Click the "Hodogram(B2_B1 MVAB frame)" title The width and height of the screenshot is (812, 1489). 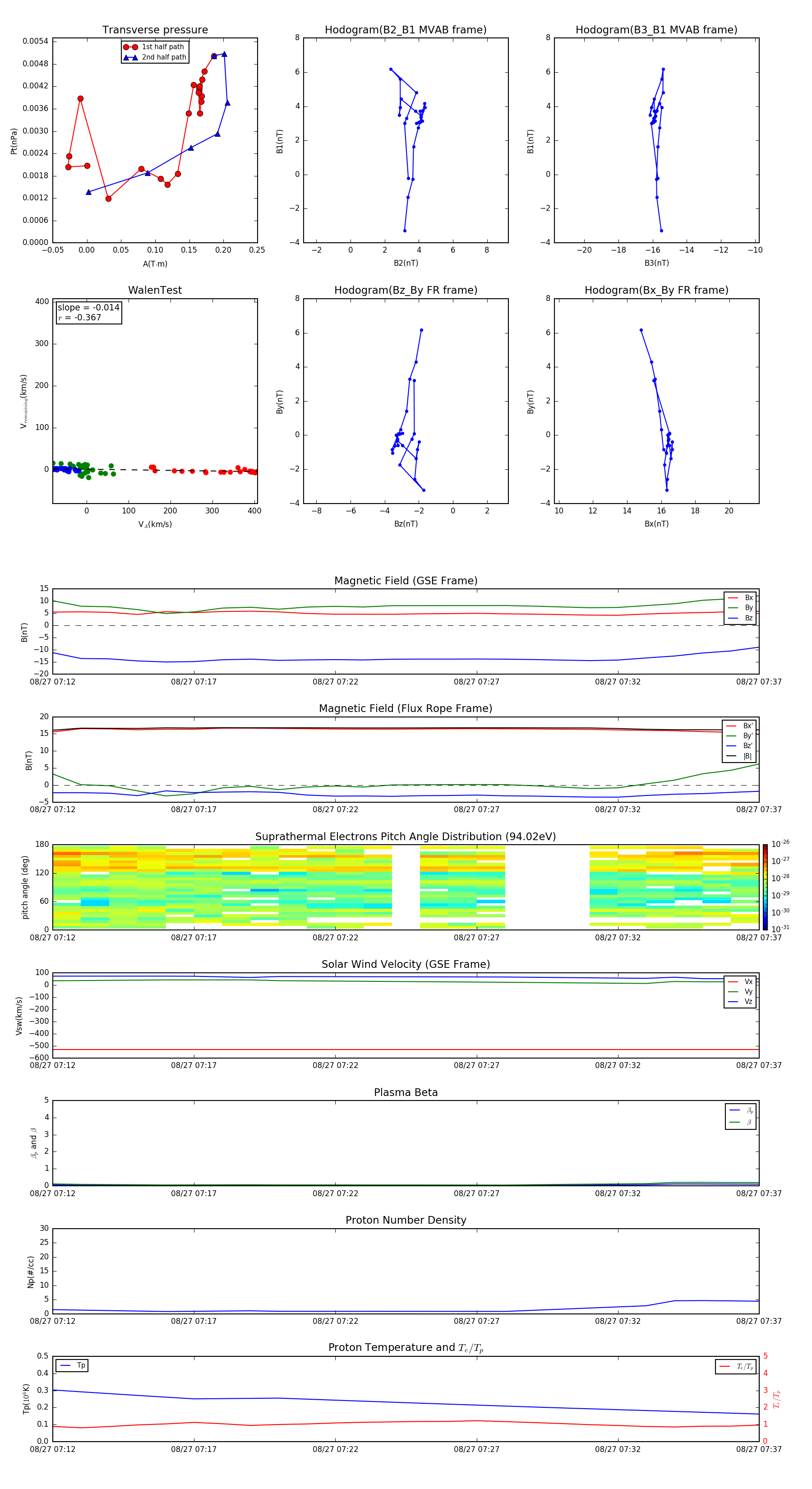point(406,30)
